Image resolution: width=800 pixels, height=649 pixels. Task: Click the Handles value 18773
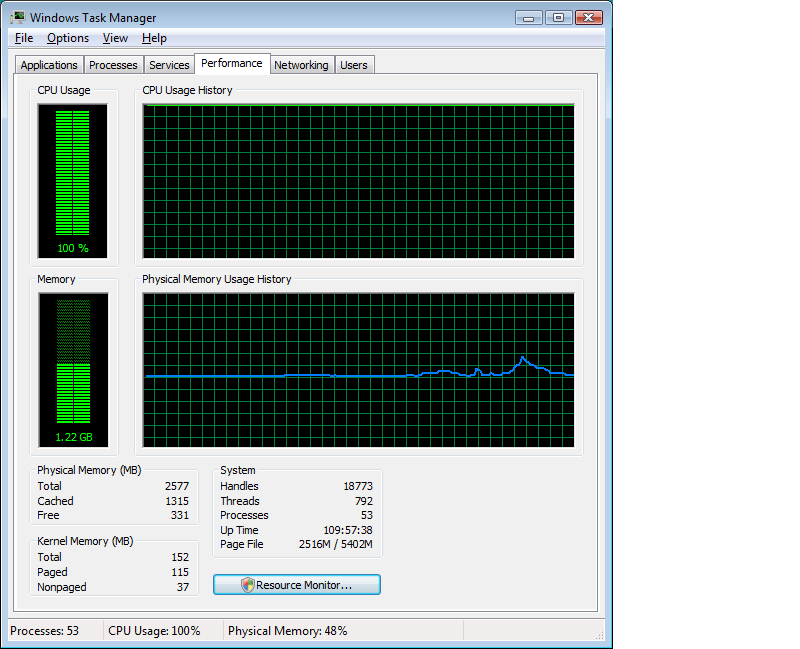(358, 486)
